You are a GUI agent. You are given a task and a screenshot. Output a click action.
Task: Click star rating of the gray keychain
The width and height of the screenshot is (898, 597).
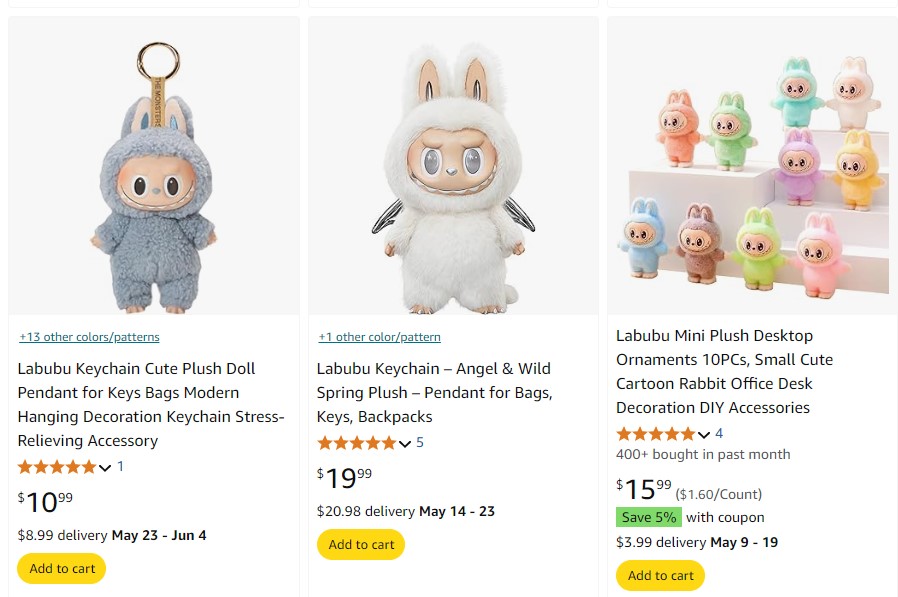(56, 467)
